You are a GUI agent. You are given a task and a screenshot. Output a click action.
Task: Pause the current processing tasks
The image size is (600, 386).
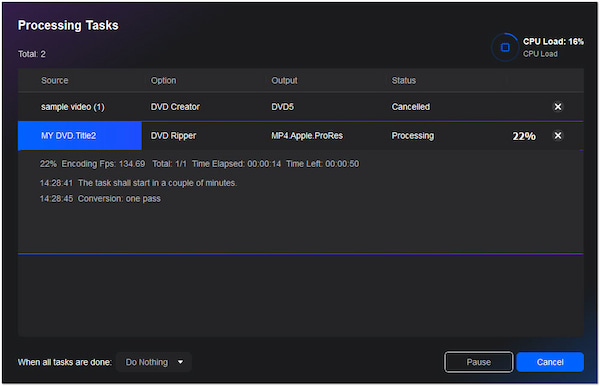478,362
